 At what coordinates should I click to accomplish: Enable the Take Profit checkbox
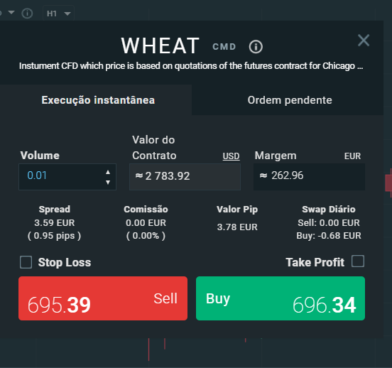[358, 261]
